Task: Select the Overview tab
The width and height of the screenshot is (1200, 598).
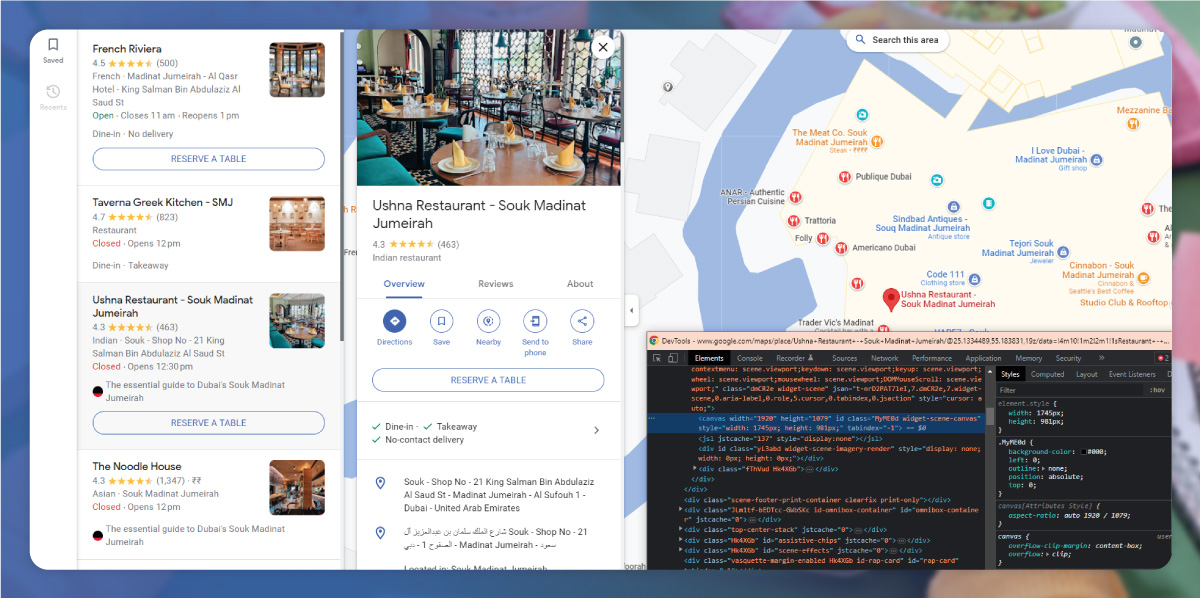Action: coord(404,284)
